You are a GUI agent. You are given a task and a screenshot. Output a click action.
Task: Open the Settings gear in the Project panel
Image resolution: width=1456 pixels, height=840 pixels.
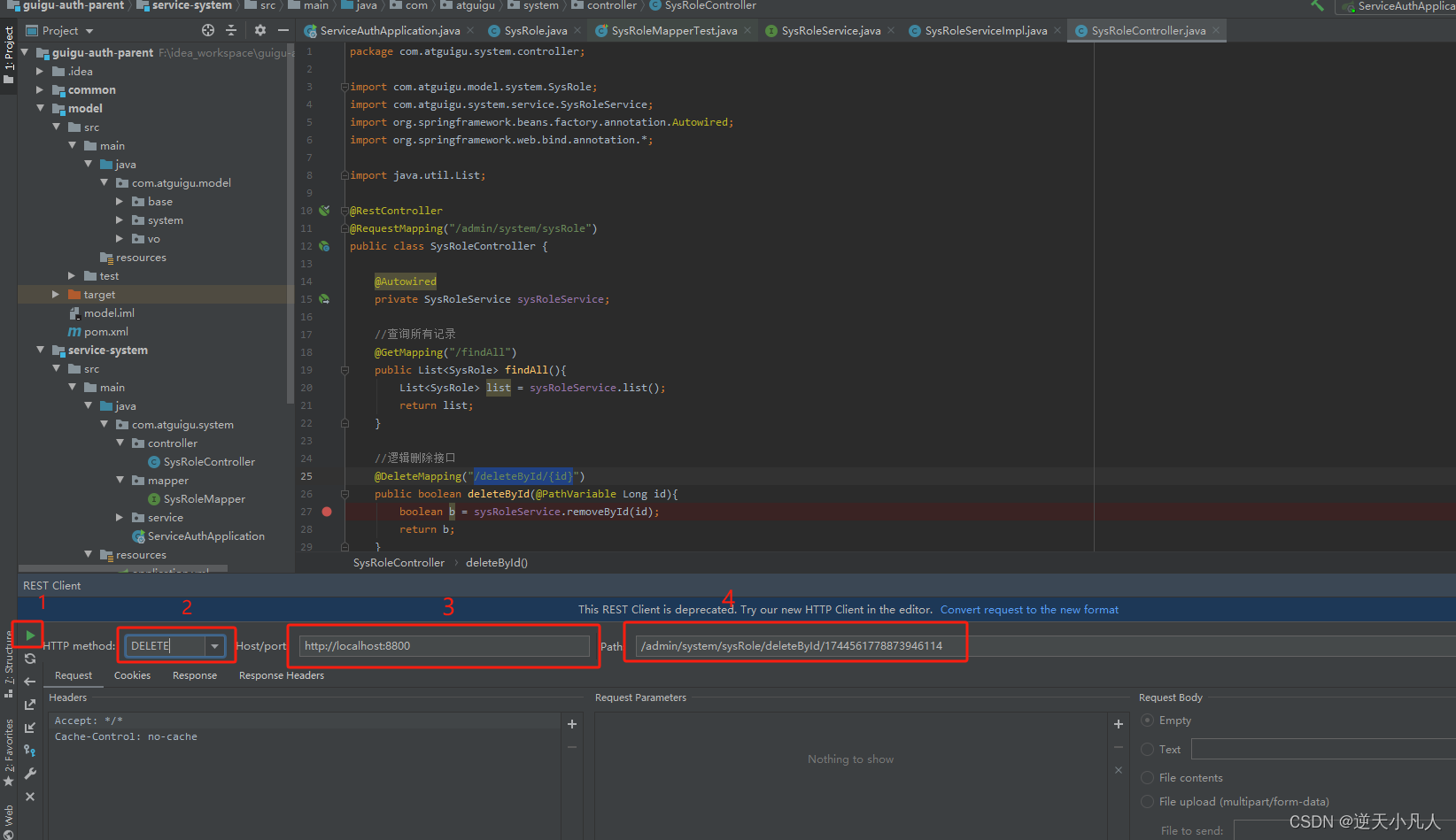[259, 29]
